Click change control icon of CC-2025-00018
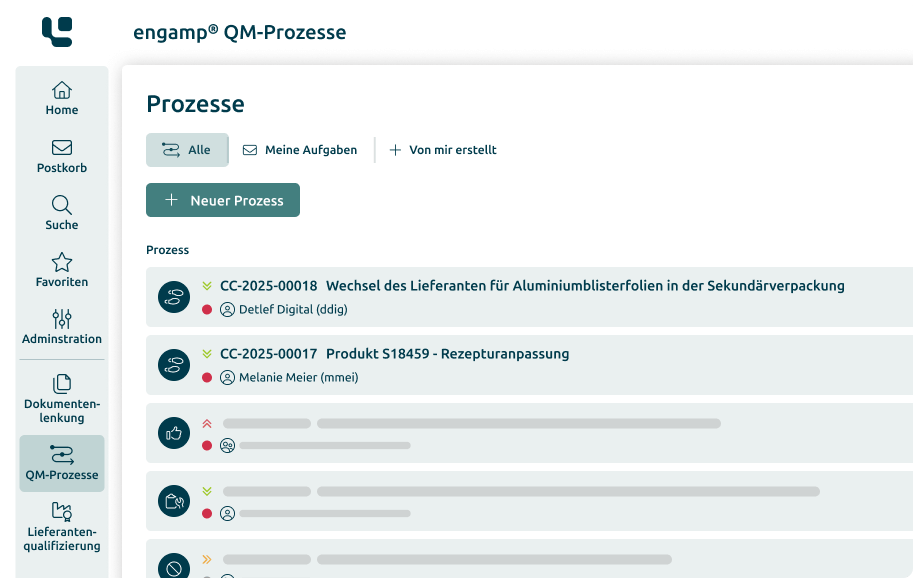The image size is (913, 578). [174, 297]
